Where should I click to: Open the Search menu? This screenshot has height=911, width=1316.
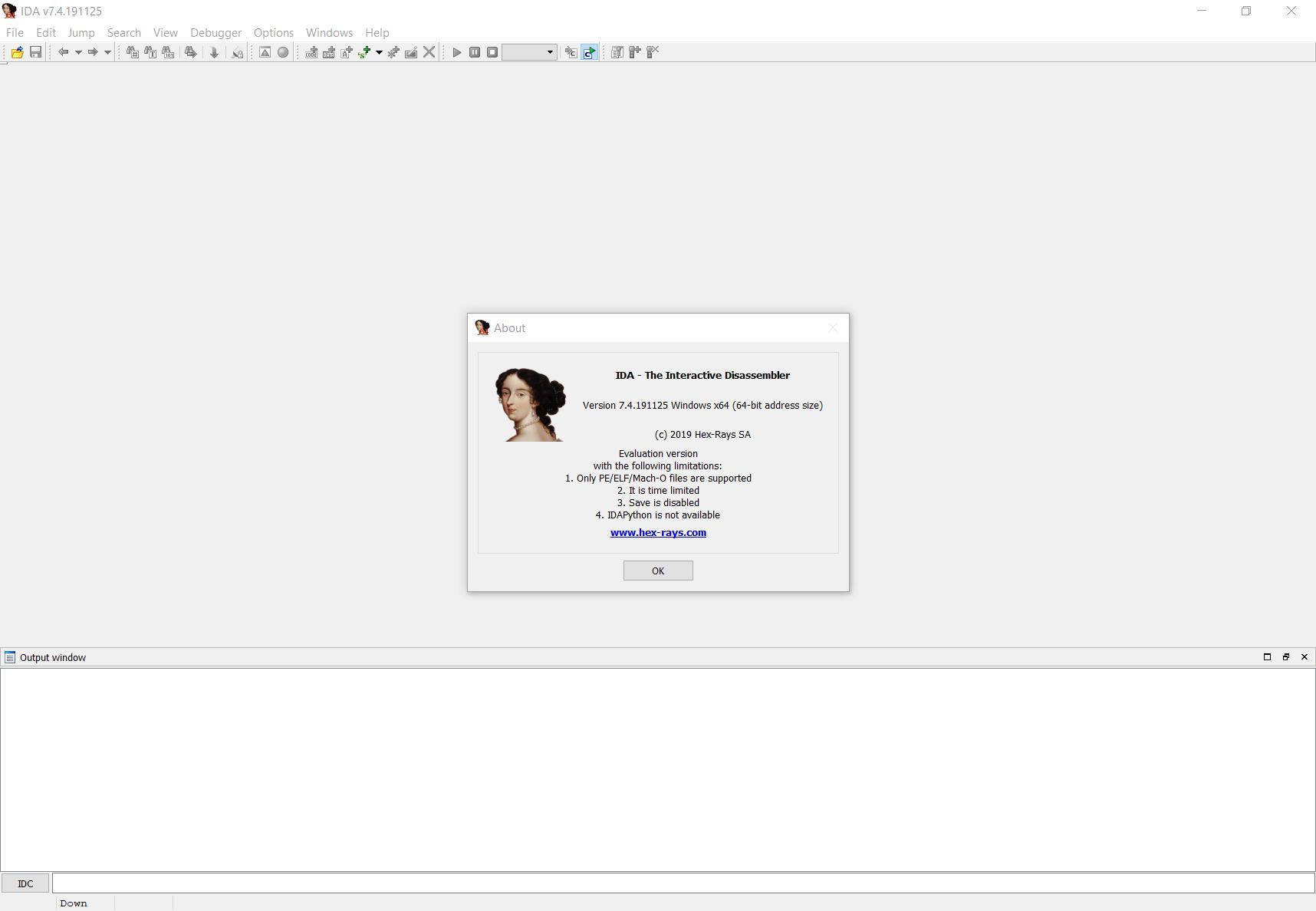[x=124, y=32]
